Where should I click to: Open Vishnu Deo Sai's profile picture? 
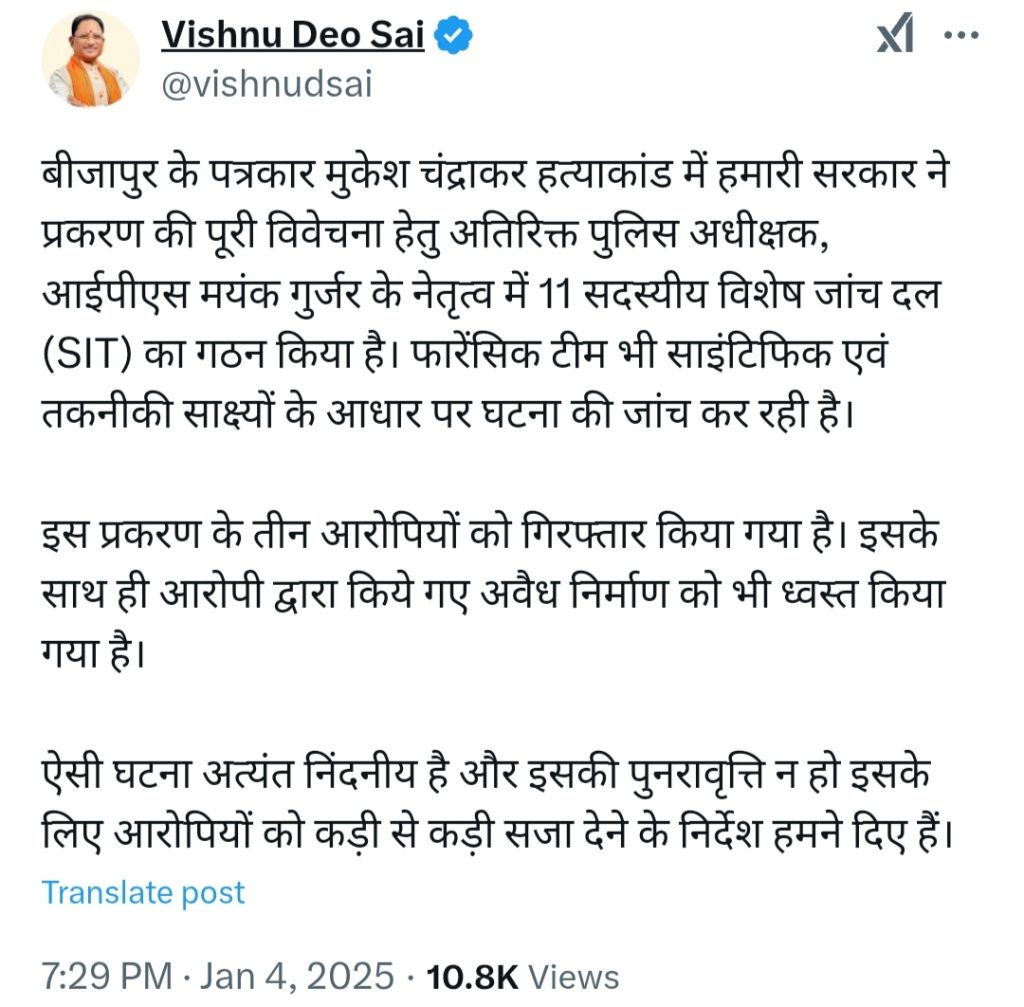click(91, 59)
